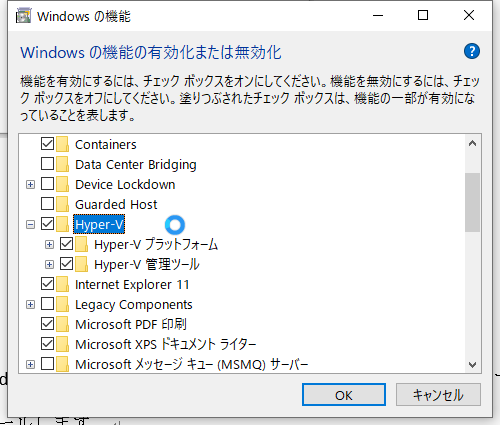Click the blue help question mark icon
This screenshot has width=500, height=425.
472,51
